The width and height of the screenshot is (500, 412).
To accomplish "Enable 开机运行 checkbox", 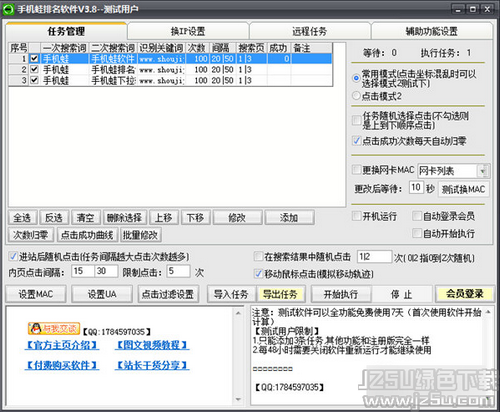I will 357,216.
